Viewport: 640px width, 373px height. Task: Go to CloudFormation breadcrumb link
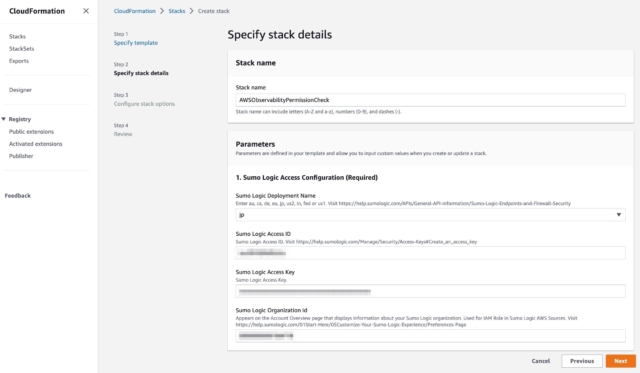click(x=135, y=11)
